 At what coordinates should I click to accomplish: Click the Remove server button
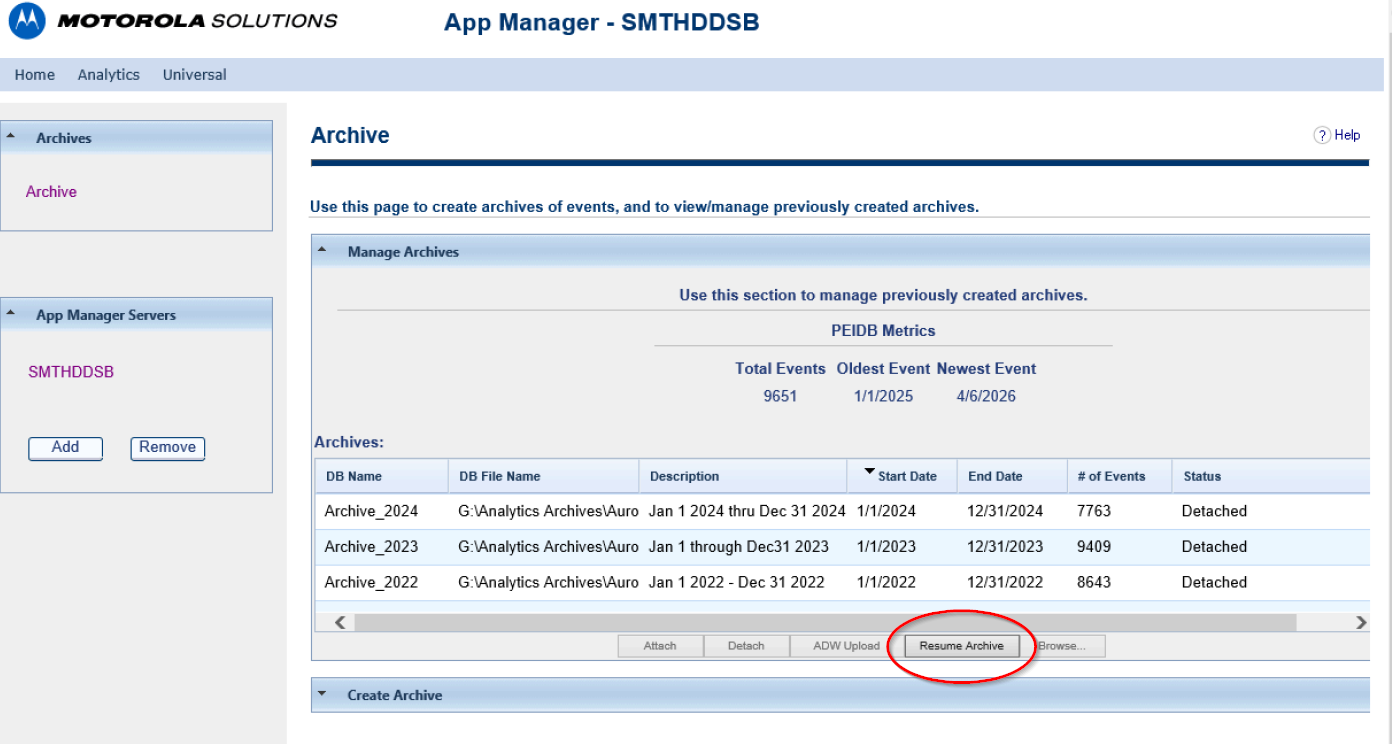click(168, 448)
